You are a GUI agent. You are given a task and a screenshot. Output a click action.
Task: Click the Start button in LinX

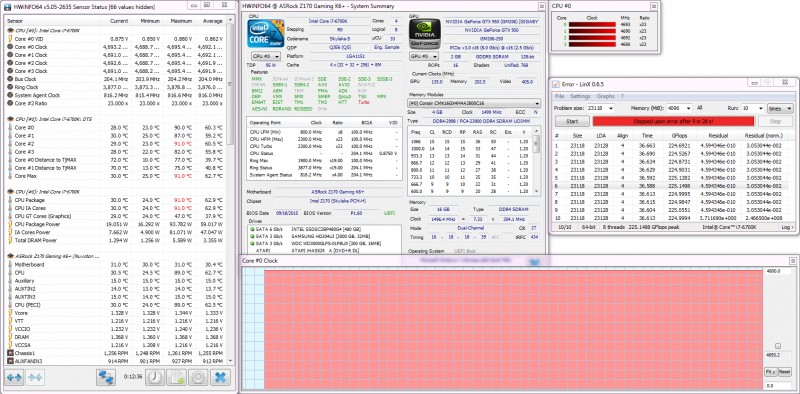point(572,121)
